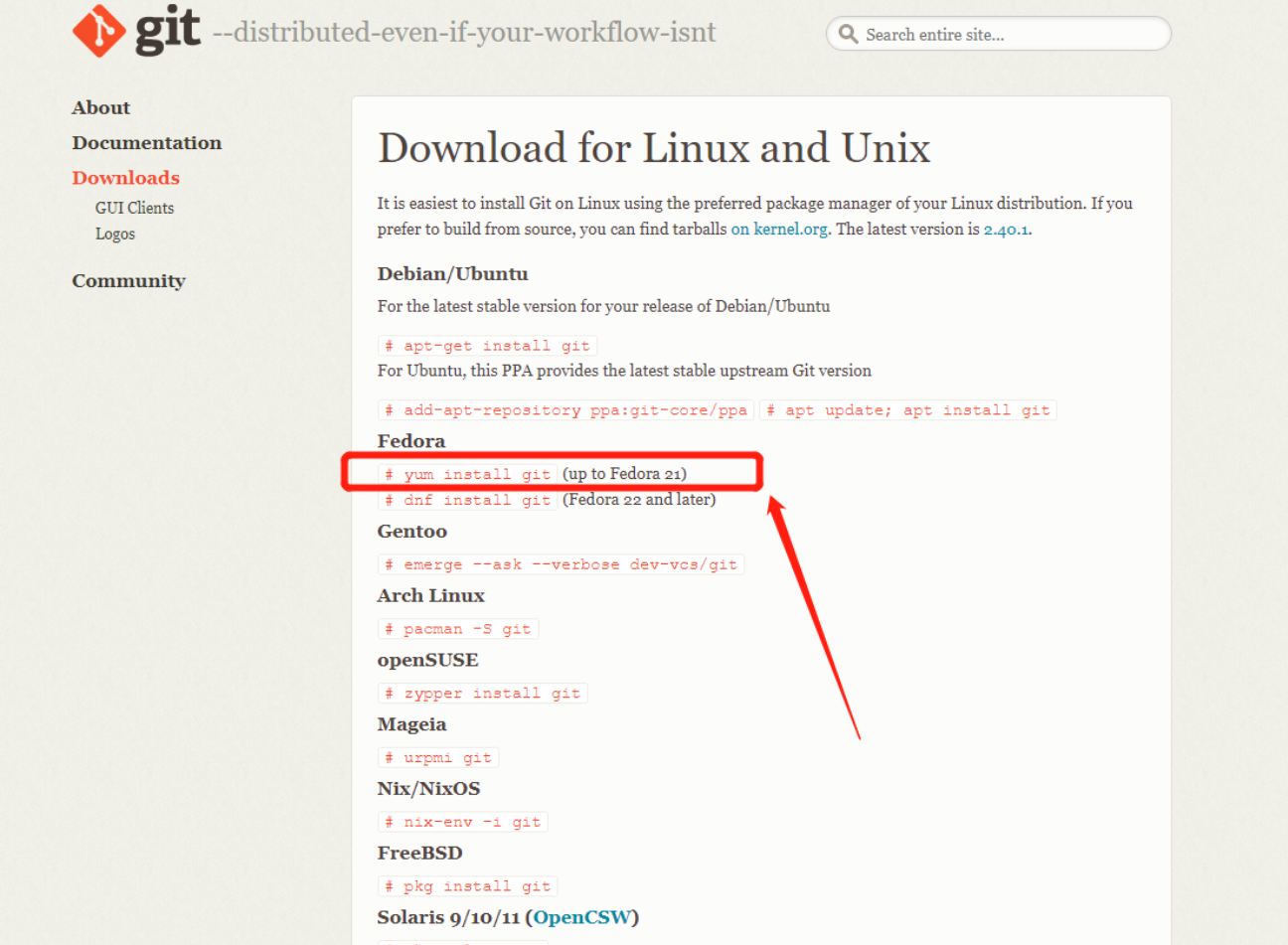The image size is (1288, 945).
Task: Click the orange Git diamond logo
Action: [98, 31]
